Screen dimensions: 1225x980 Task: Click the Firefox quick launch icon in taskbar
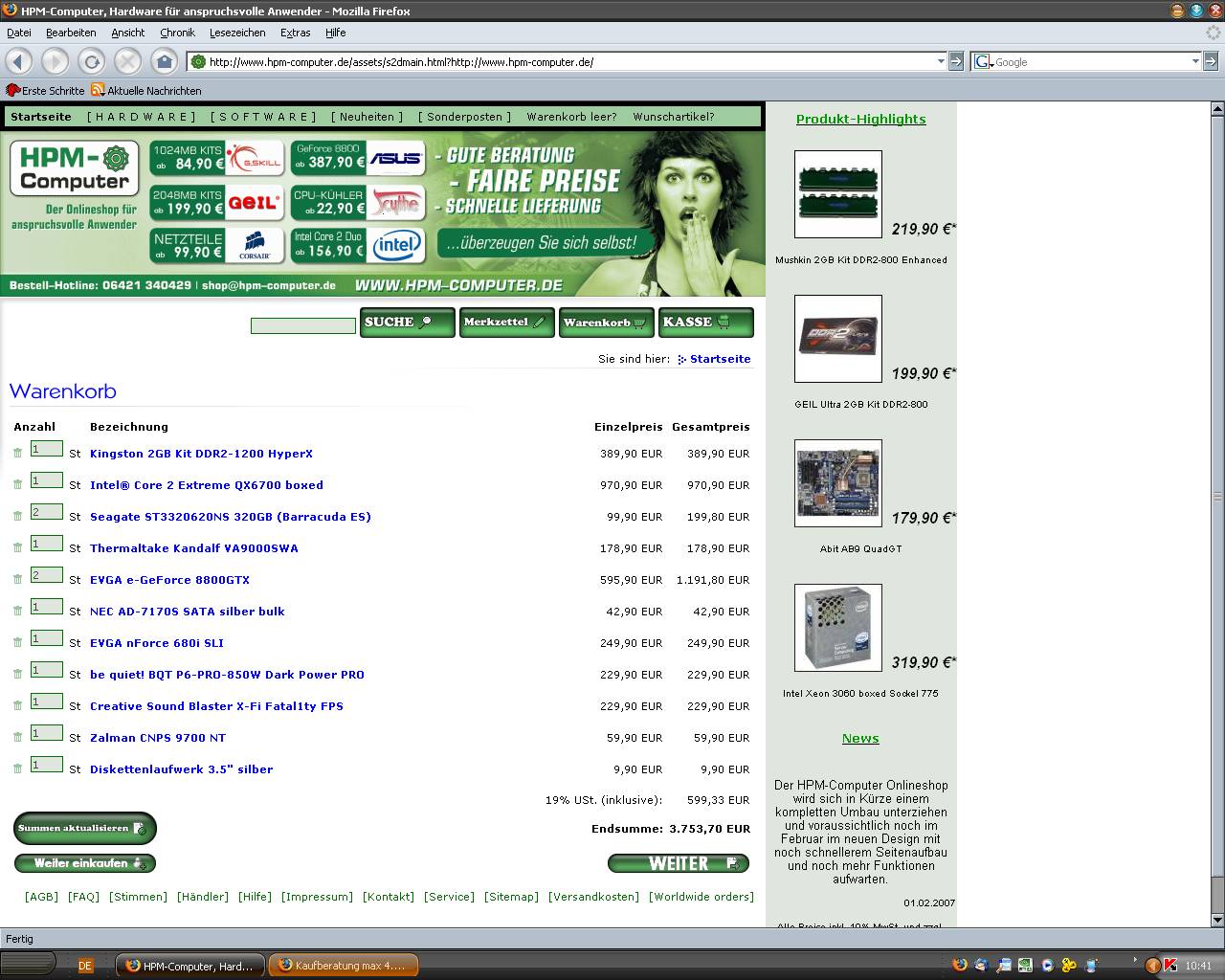[960, 966]
